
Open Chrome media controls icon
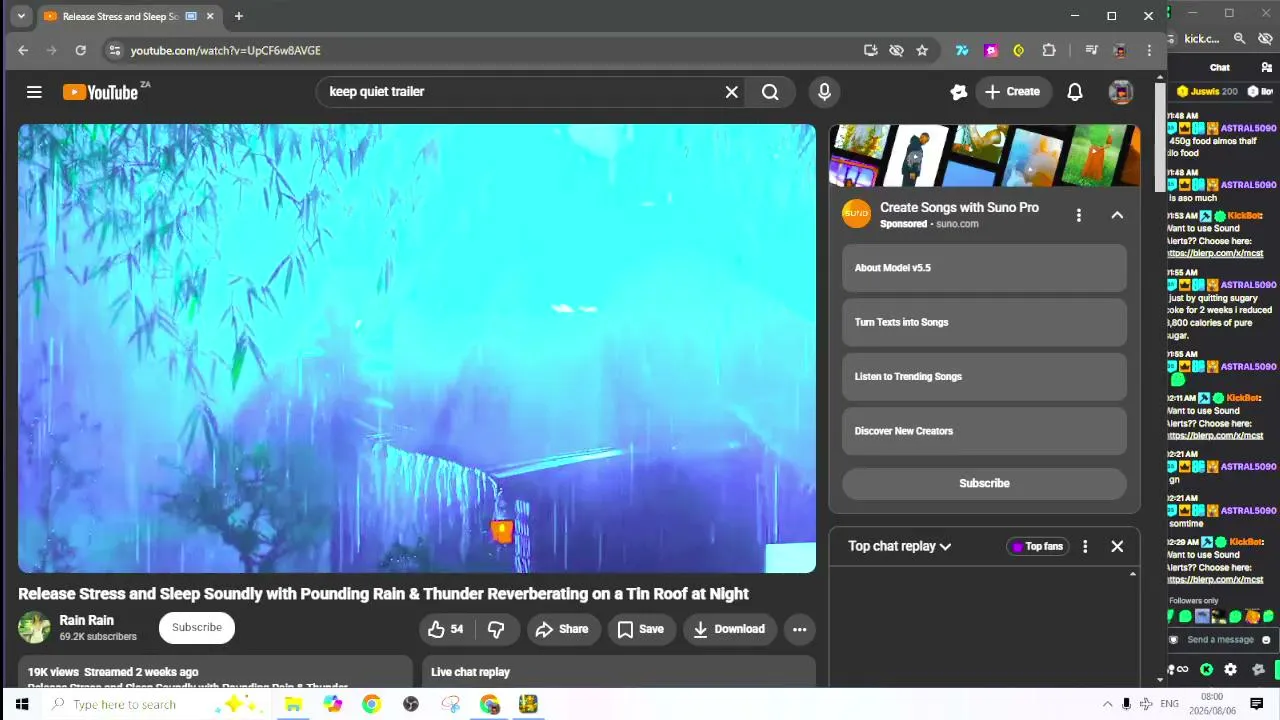[x=1091, y=50]
